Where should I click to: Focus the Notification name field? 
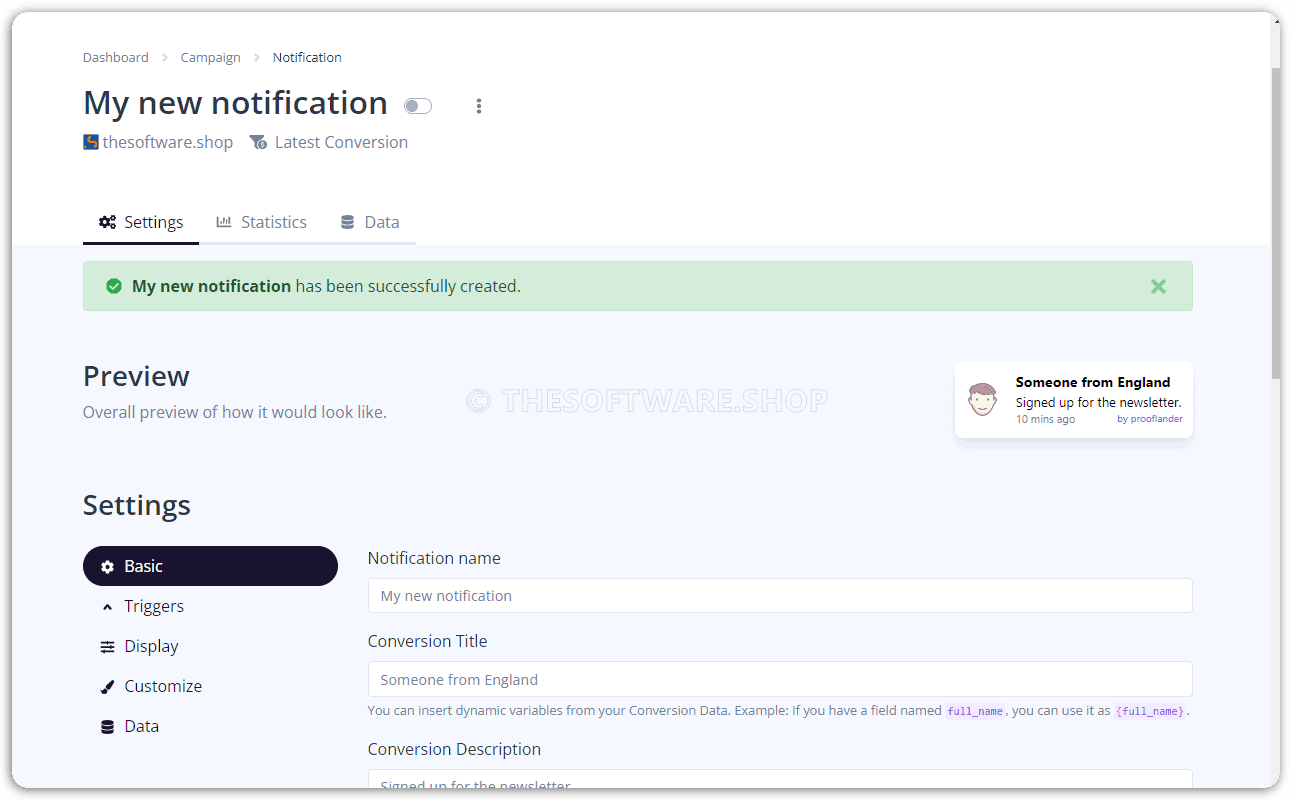780,595
